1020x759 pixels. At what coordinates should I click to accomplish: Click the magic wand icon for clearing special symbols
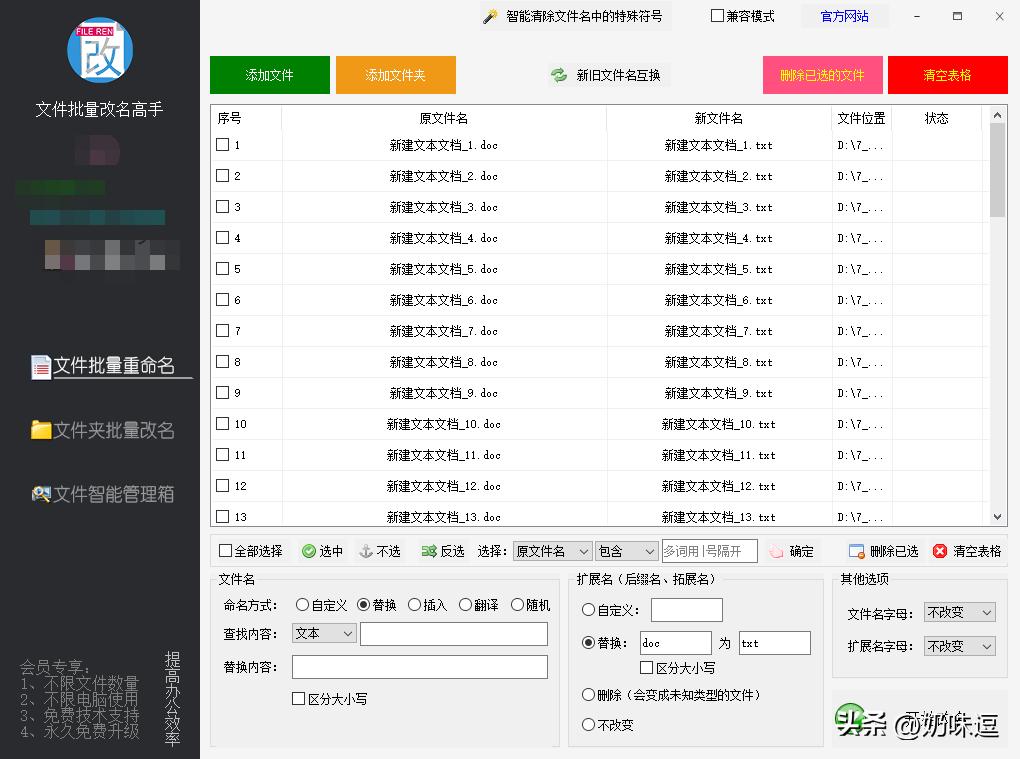490,16
